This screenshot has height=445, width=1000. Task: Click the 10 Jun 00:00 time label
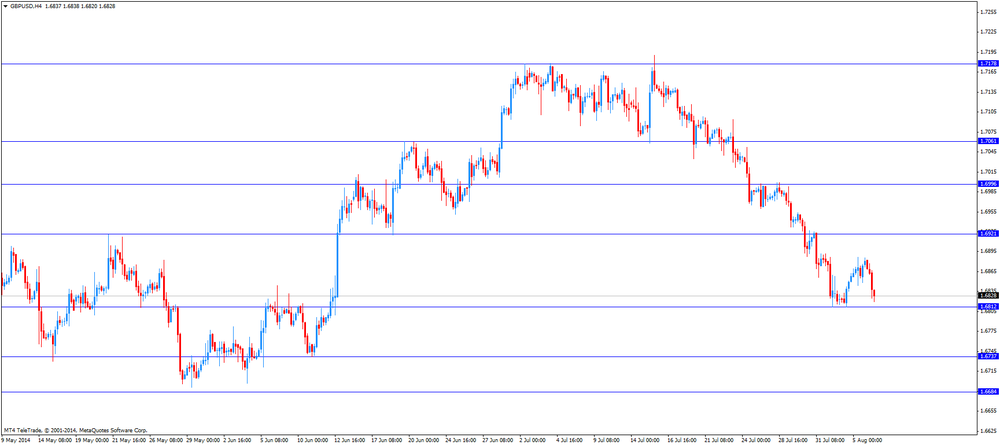coord(312,440)
